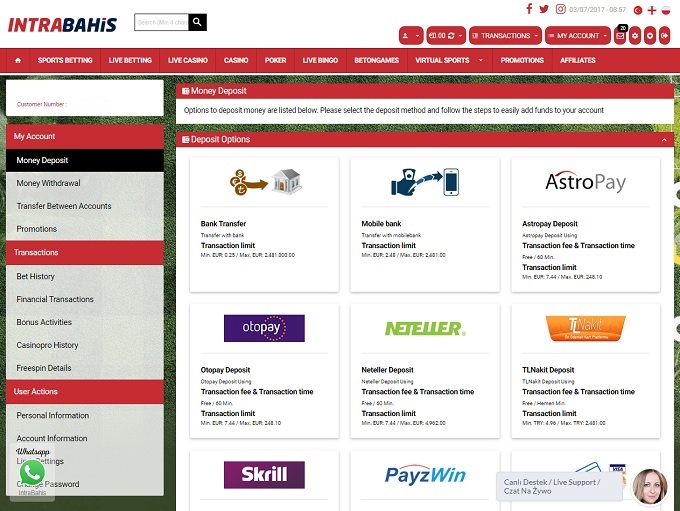The image size is (680, 511).
Task: Open WhatsApp live support icon
Action: 32,472
